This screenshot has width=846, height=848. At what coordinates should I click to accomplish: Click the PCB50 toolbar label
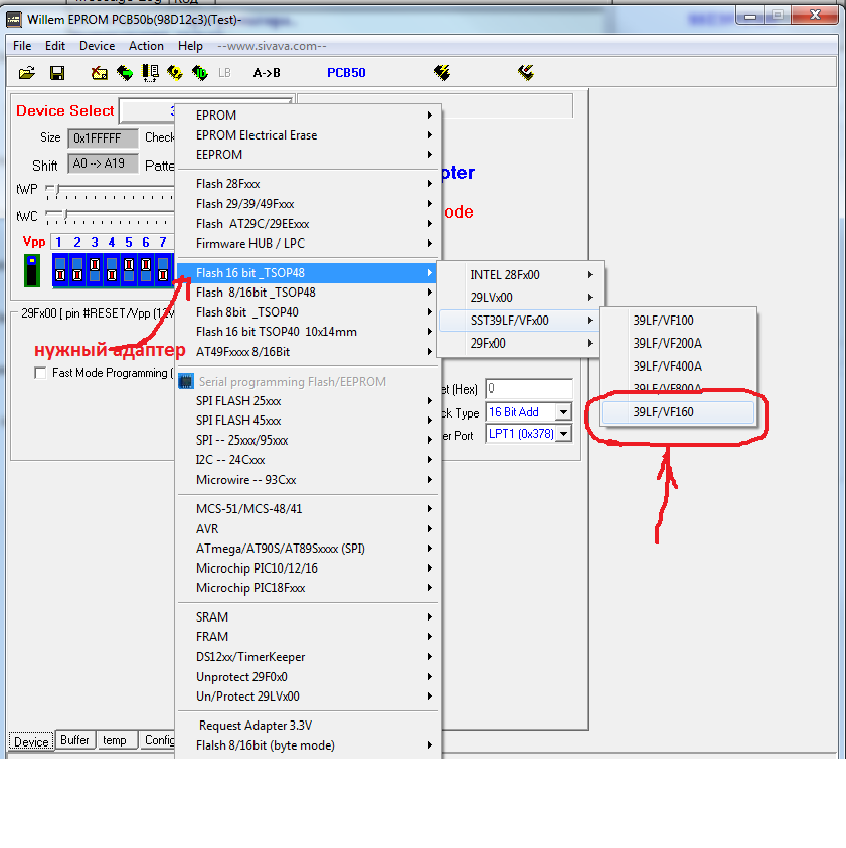click(x=346, y=72)
